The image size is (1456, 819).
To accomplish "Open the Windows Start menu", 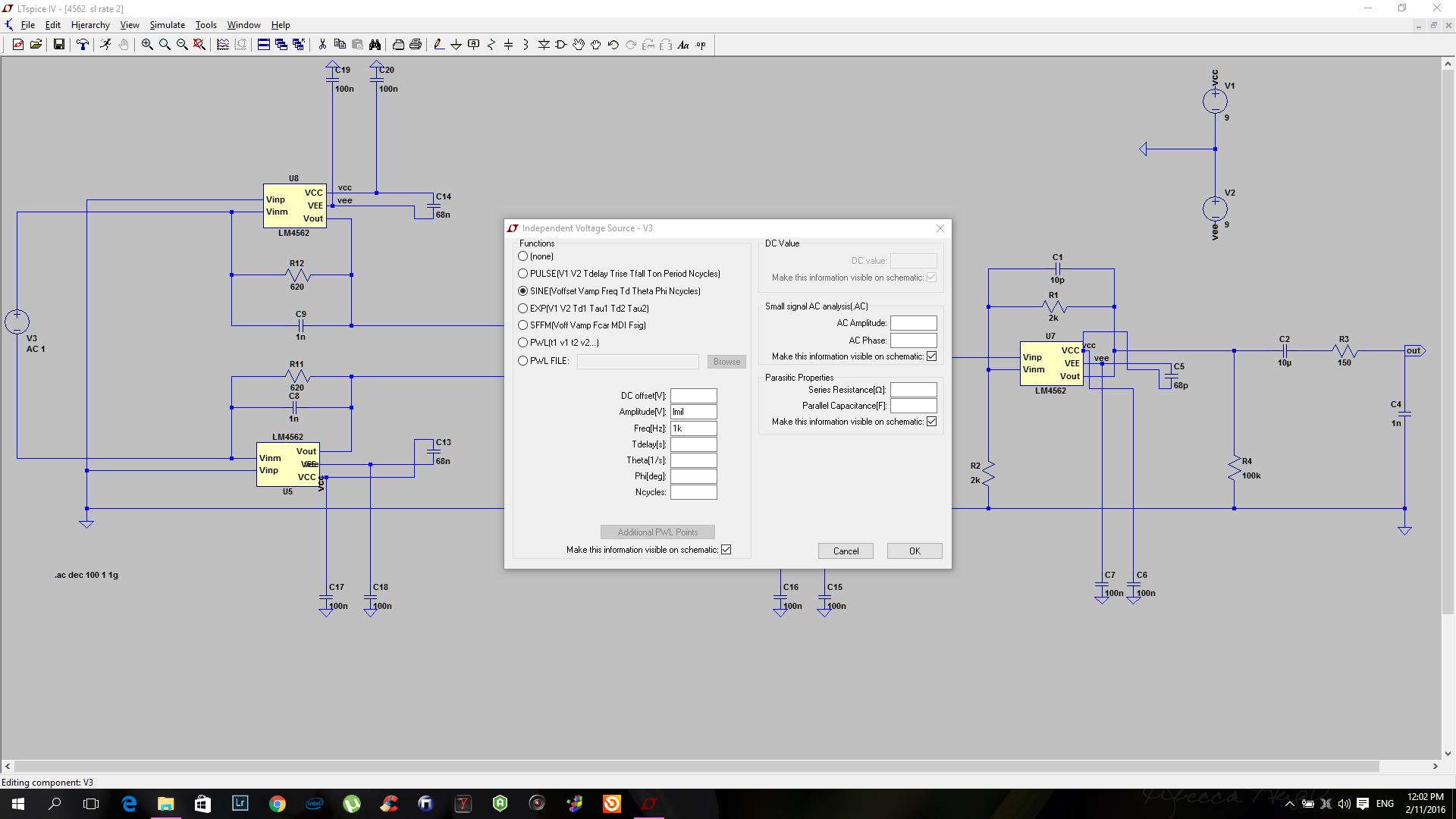I will click(x=18, y=803).
